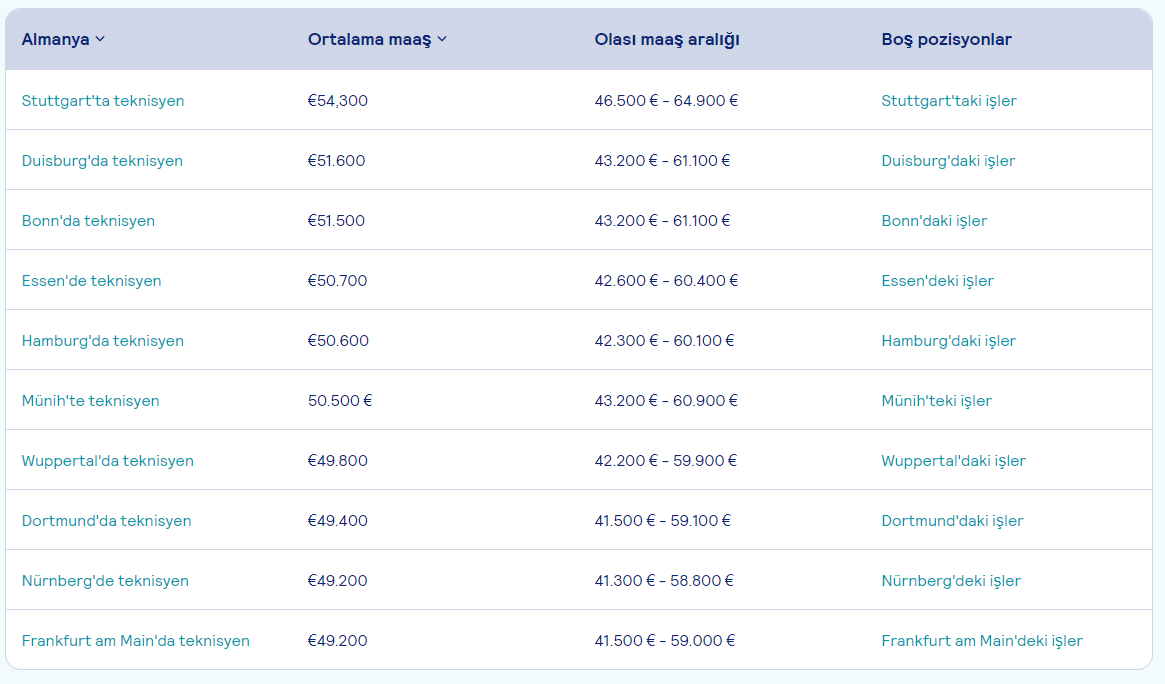The height and width of the screenshot is (684, 1165).
Task: Click the Olası maaş aralığı column header
Action: pos(666,39)
